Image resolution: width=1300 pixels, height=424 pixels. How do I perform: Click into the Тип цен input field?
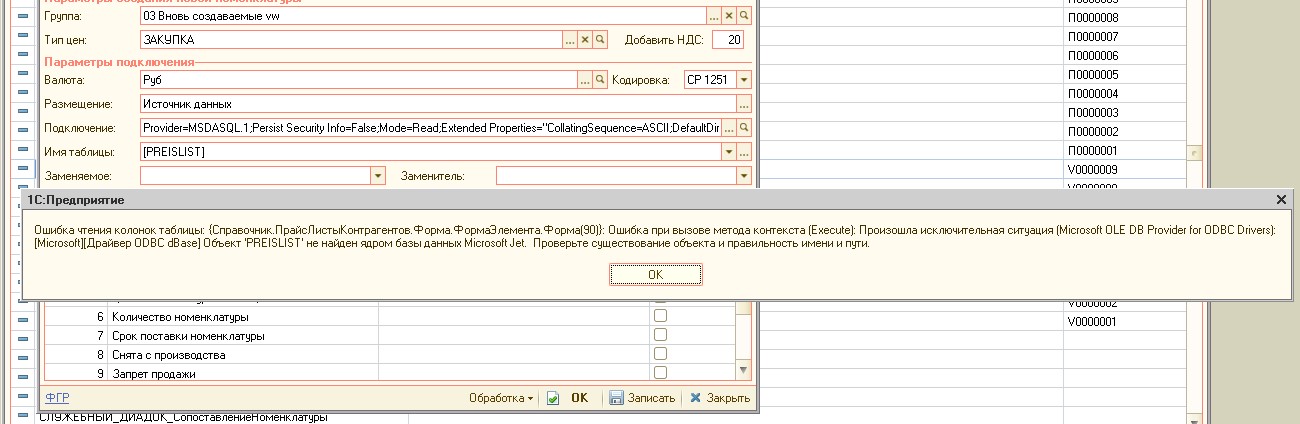click(351, 40)
